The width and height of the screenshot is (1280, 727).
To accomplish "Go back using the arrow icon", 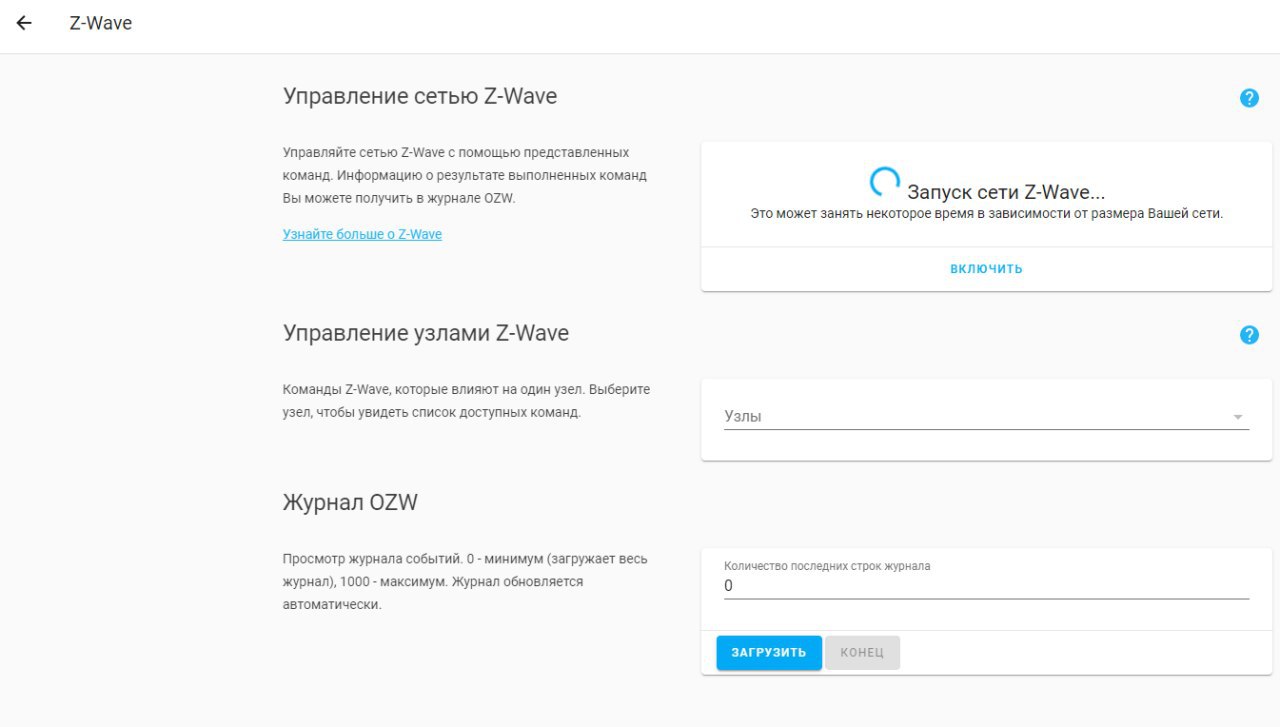I will coord(24,23).
